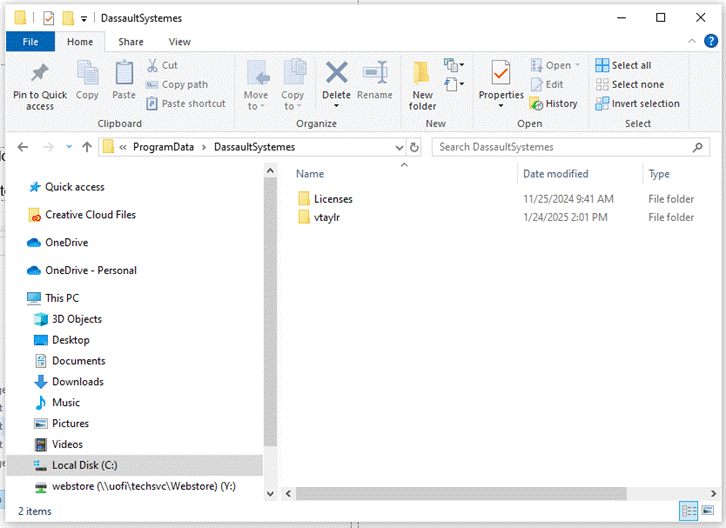Switch to Details view in the status bar

coord(688,511)
